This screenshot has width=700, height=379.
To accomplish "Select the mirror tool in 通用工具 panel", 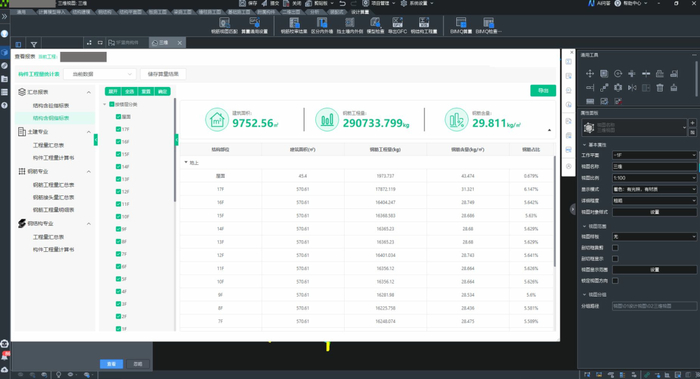I will 632,88.
